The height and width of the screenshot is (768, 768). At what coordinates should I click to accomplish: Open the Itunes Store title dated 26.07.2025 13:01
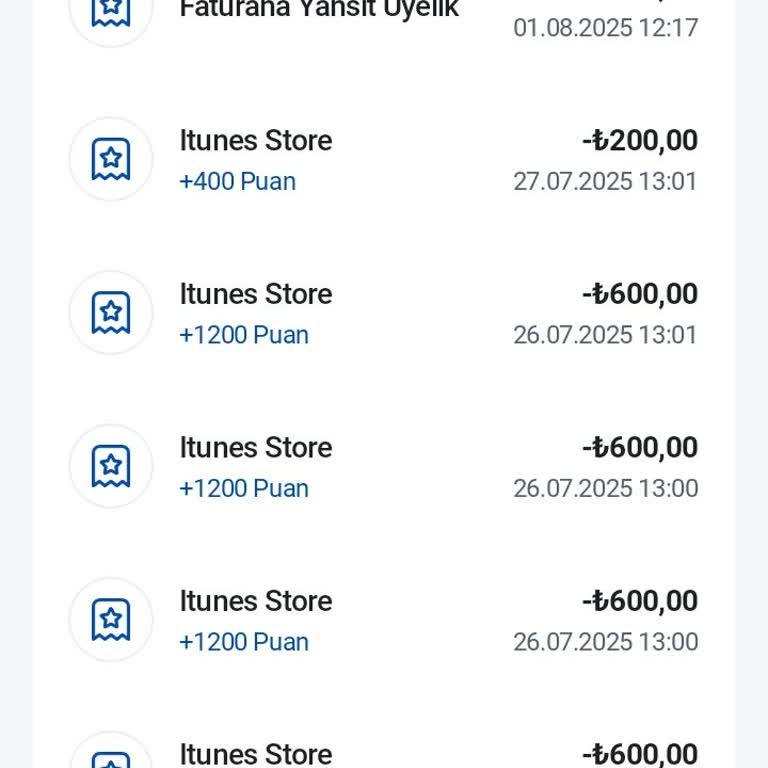pos(256,294)
